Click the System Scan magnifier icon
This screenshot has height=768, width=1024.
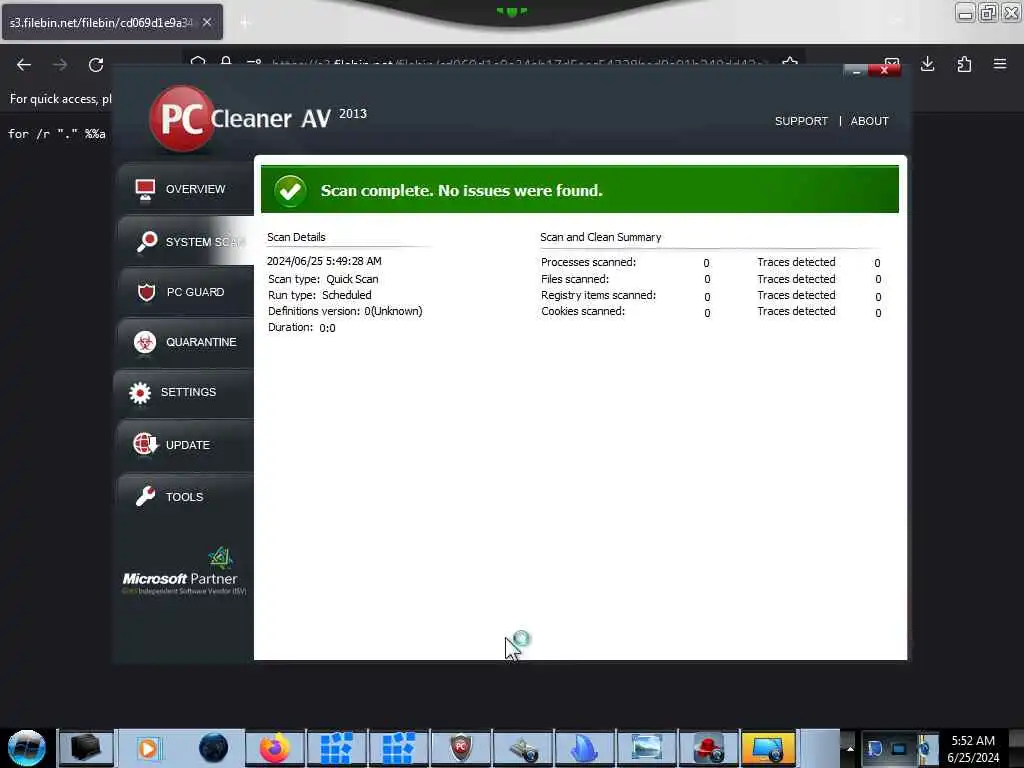(x=146, y=242)
